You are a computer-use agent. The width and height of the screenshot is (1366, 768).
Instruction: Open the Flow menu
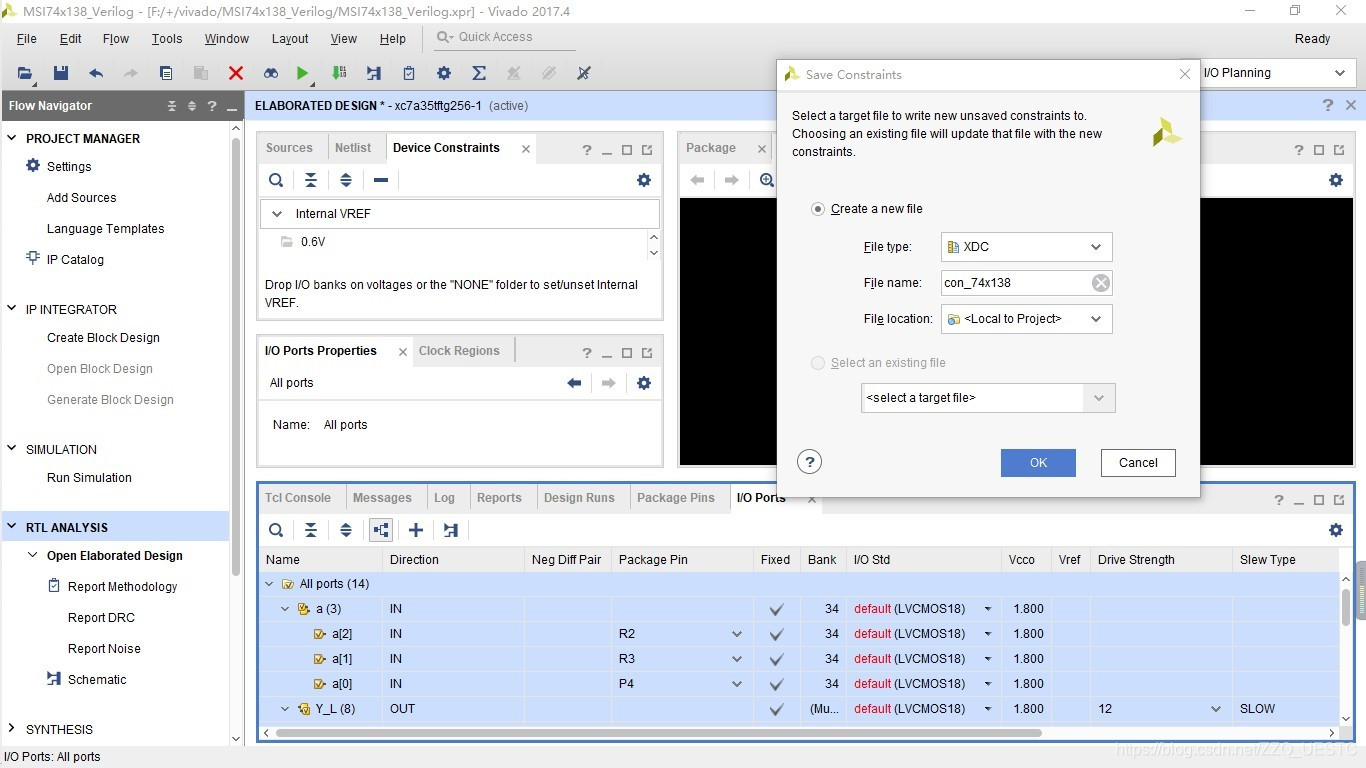116,39
